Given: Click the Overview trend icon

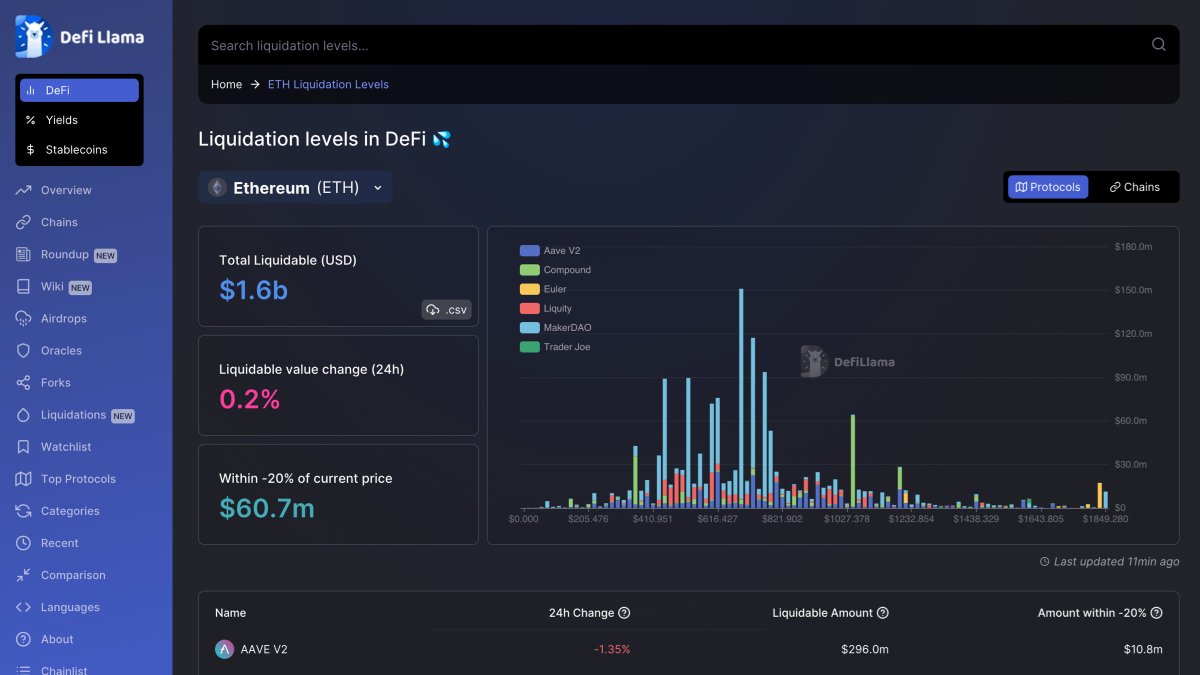Looking at the screenshot, I should [x=23, y=190].
